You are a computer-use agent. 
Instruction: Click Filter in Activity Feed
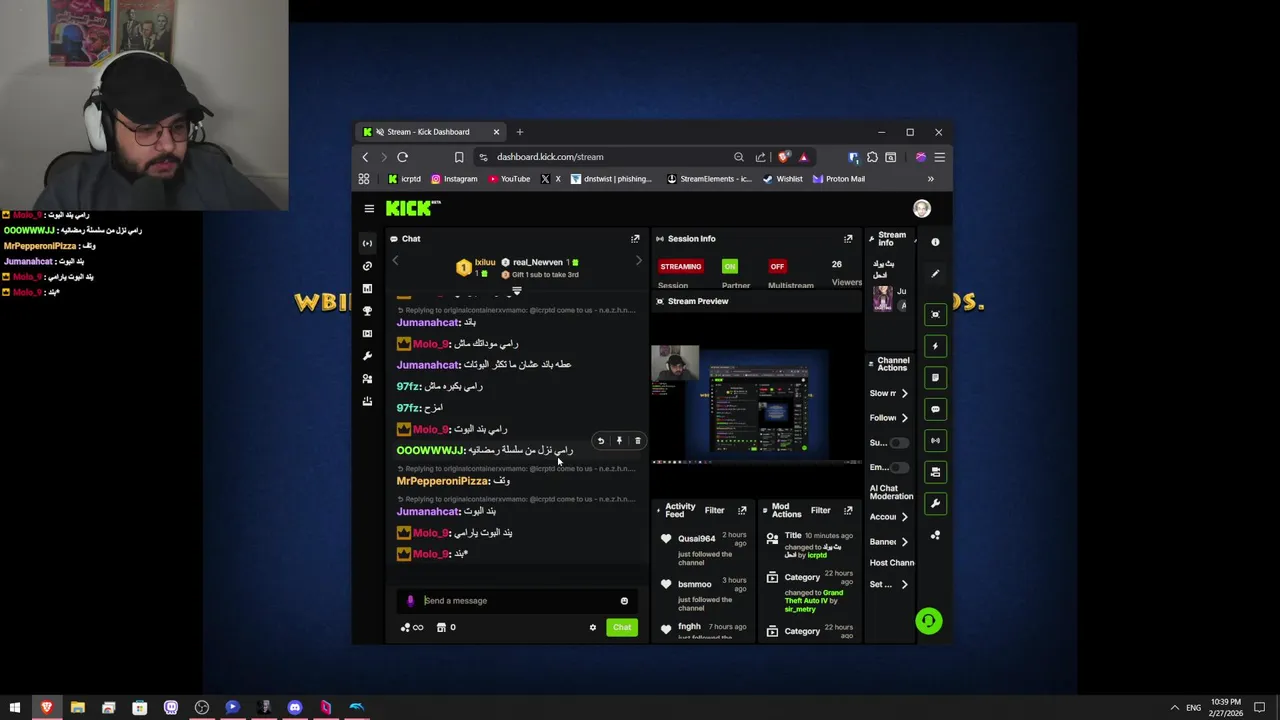tap(714, 510)
